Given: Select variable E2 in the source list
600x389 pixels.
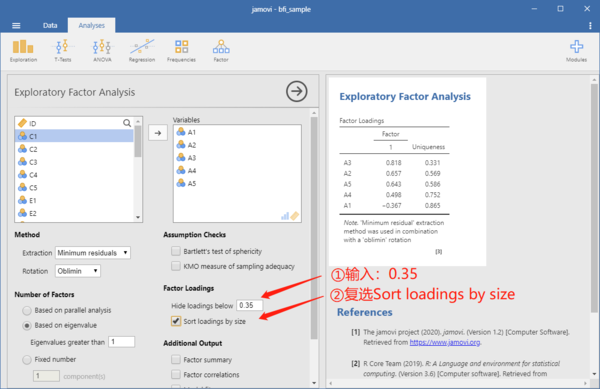Looking at the screenshot, I should 74,213.
